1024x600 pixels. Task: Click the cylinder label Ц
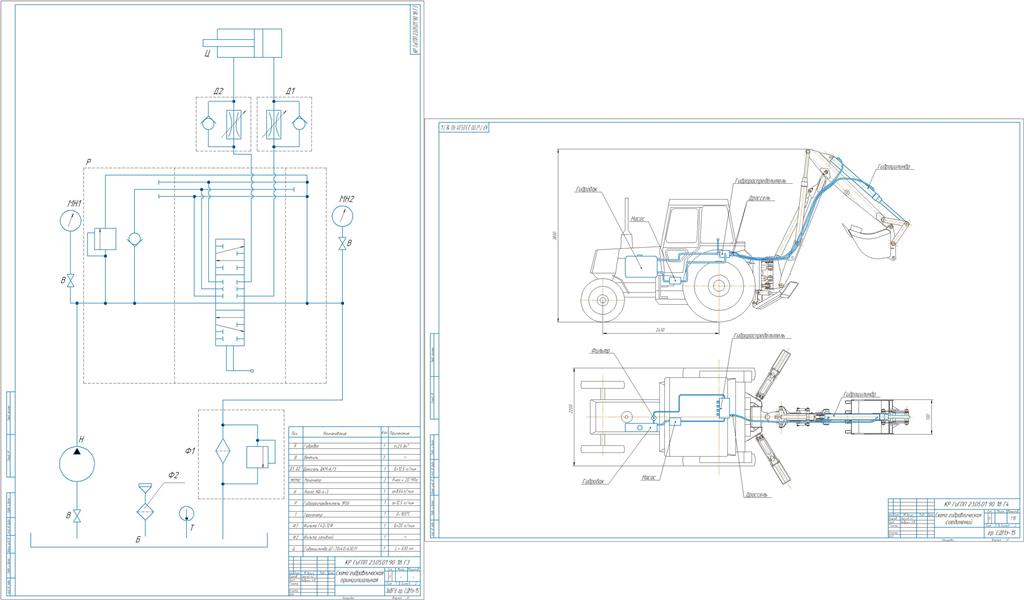point(206,54)
